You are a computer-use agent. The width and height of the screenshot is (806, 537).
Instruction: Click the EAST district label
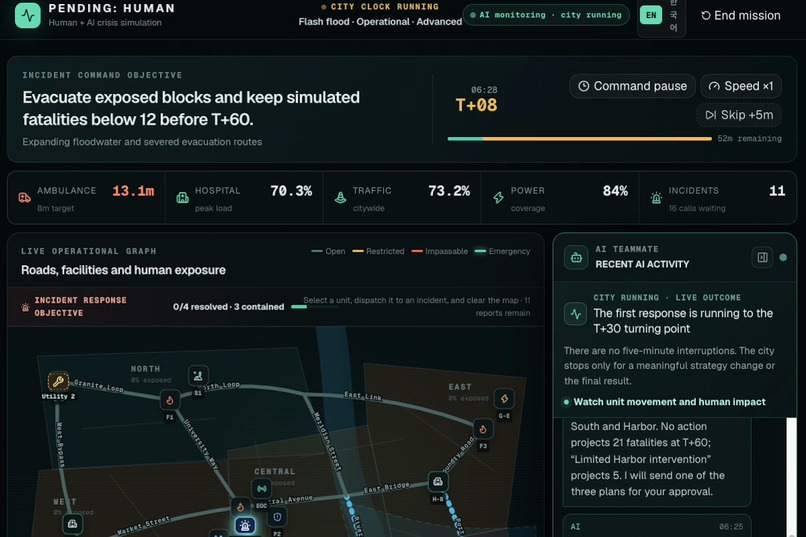[x=460, y=387]
